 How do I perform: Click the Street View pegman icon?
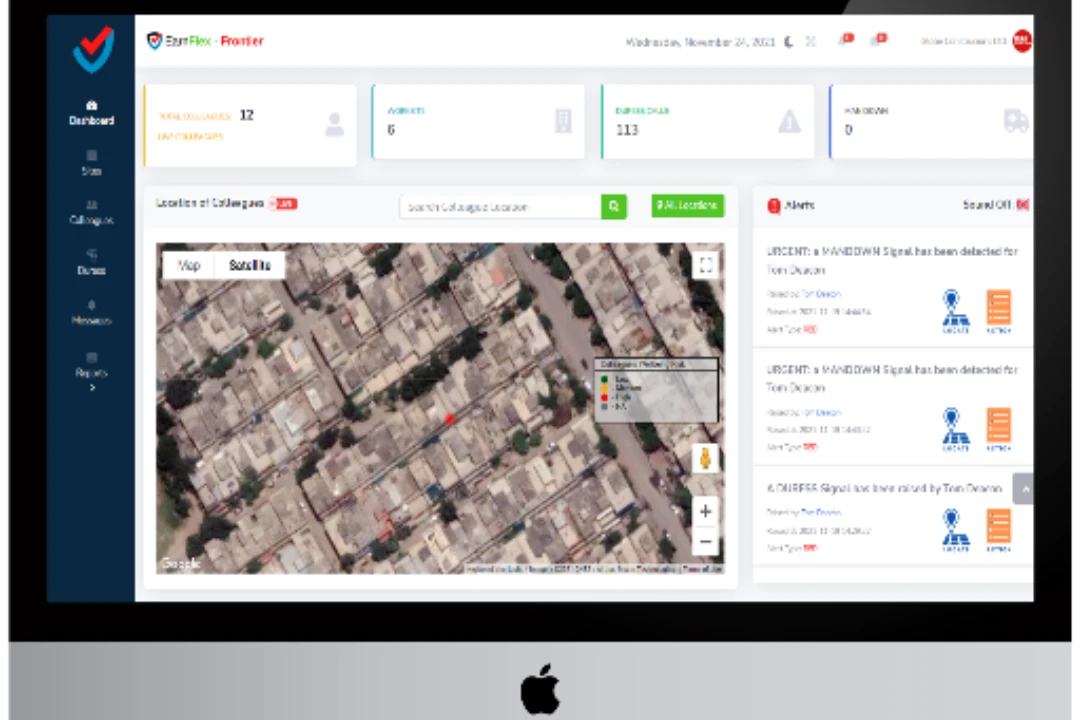(x=705, y=459)
